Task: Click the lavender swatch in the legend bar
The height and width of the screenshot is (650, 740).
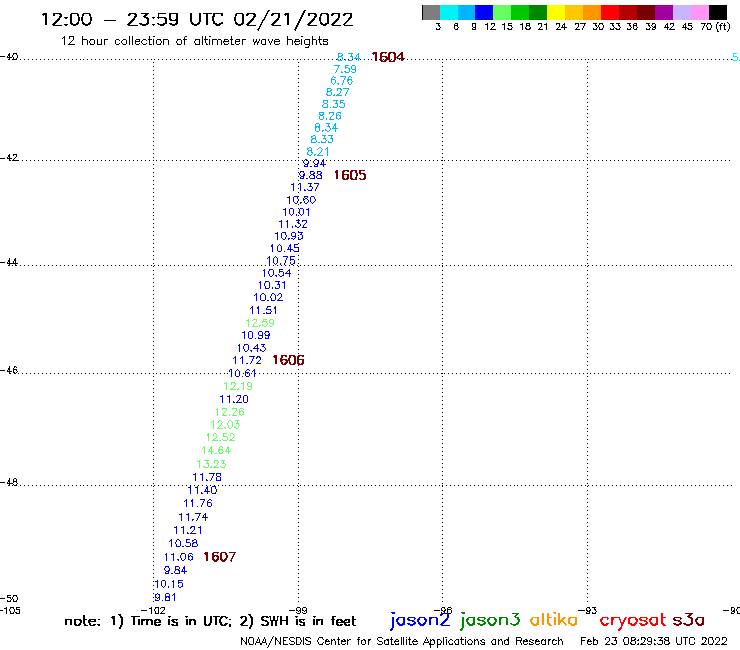Action: point(682,12)
